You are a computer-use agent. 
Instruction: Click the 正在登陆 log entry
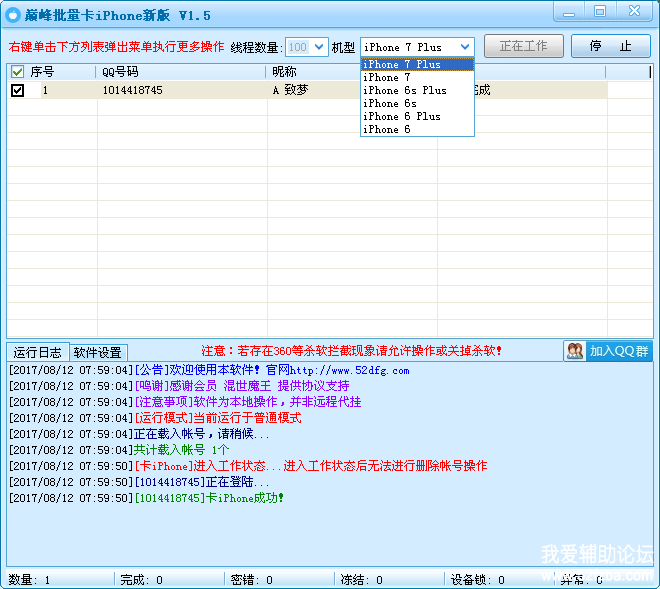139,482
